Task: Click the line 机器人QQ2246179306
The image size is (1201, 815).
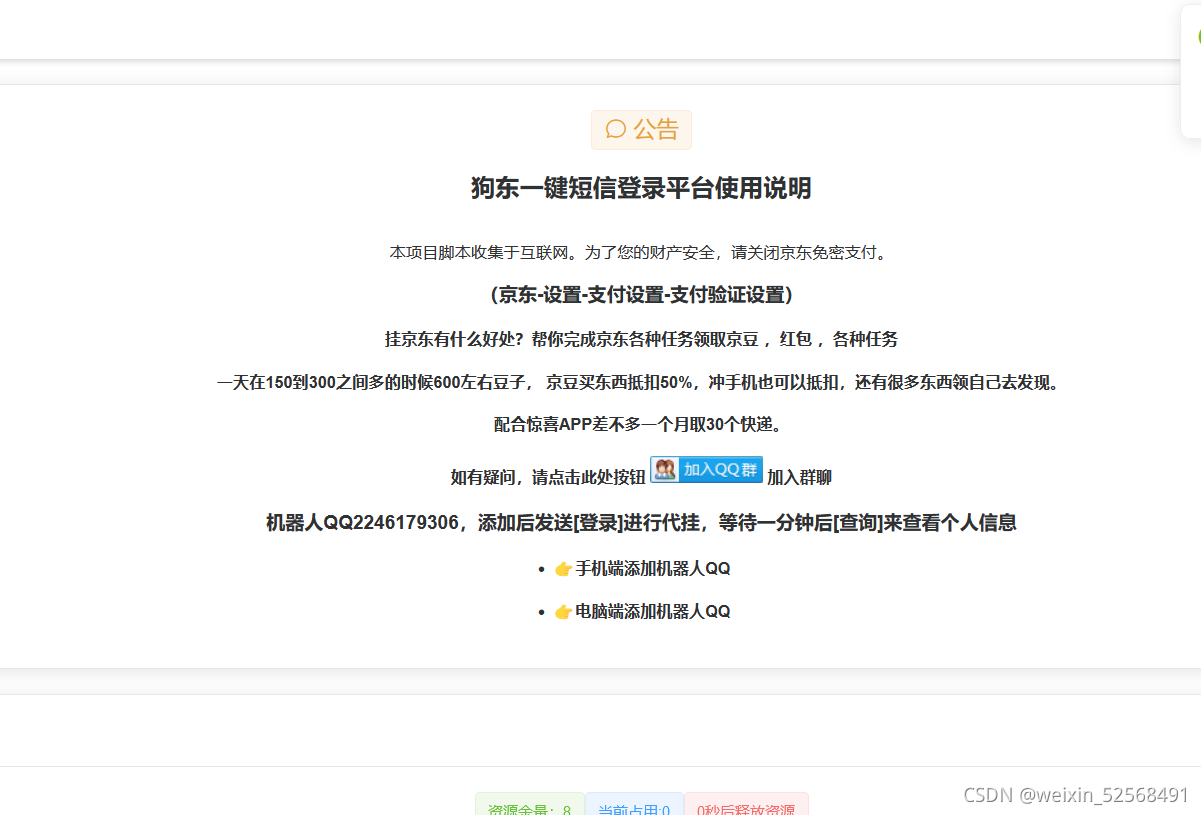Action: click(641, 523)
